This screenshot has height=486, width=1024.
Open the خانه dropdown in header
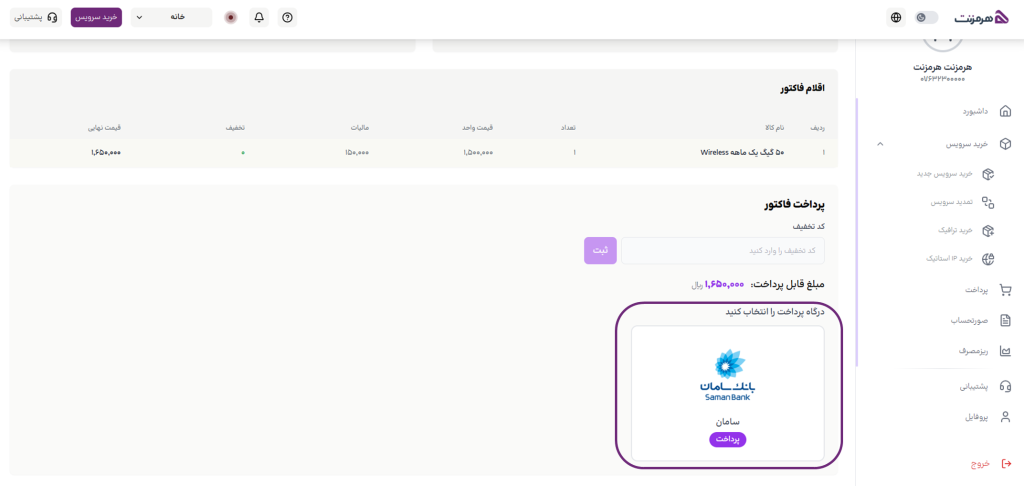(x=172, y=18)
